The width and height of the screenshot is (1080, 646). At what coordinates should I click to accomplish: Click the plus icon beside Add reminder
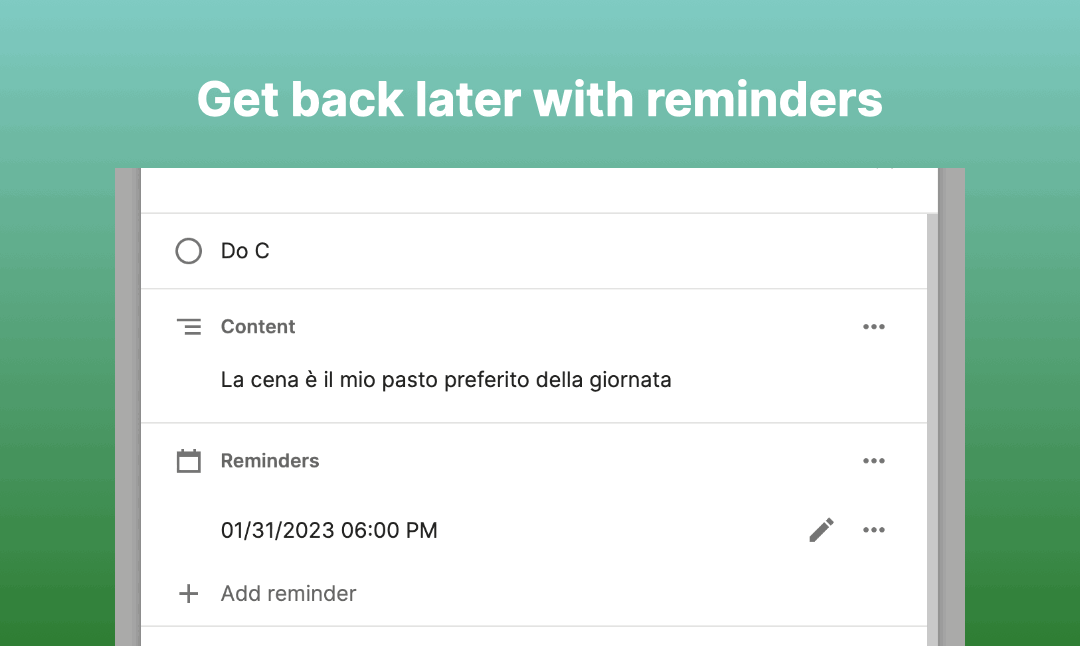(188, 594)
